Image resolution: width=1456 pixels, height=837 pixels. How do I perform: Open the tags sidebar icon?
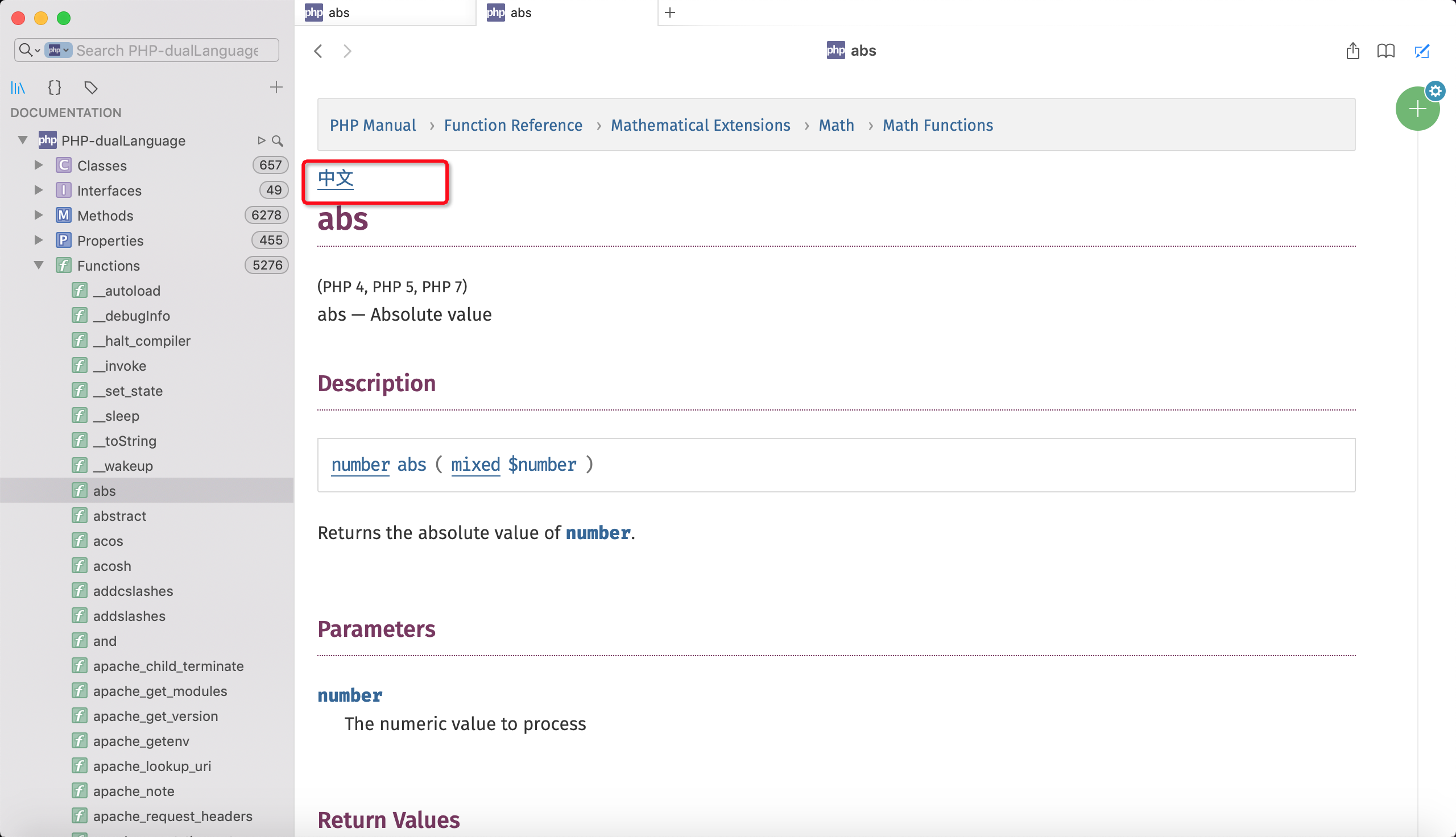point(90,88)
